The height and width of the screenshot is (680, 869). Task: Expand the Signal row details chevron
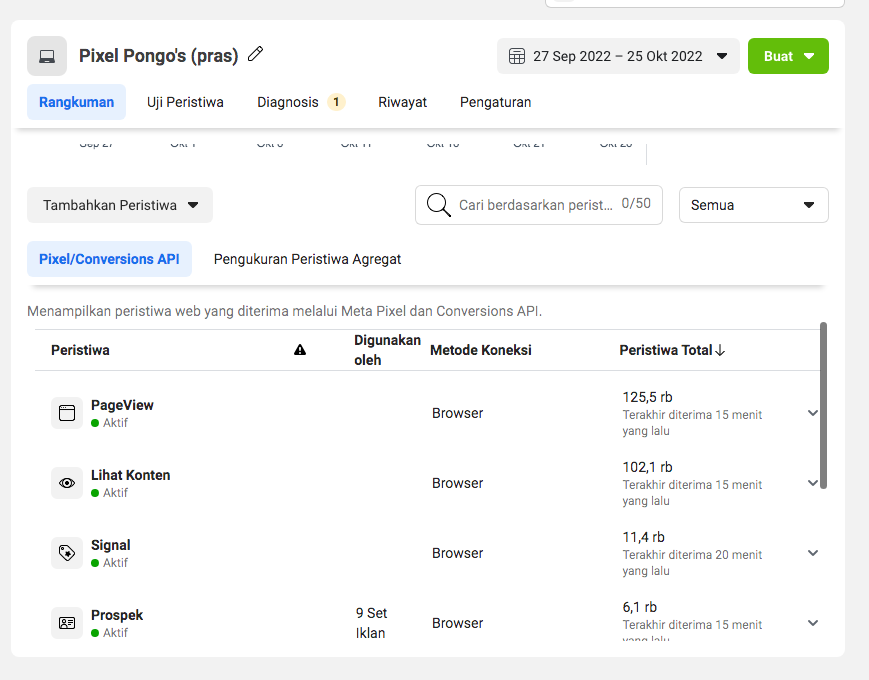[x=813, y=553]
